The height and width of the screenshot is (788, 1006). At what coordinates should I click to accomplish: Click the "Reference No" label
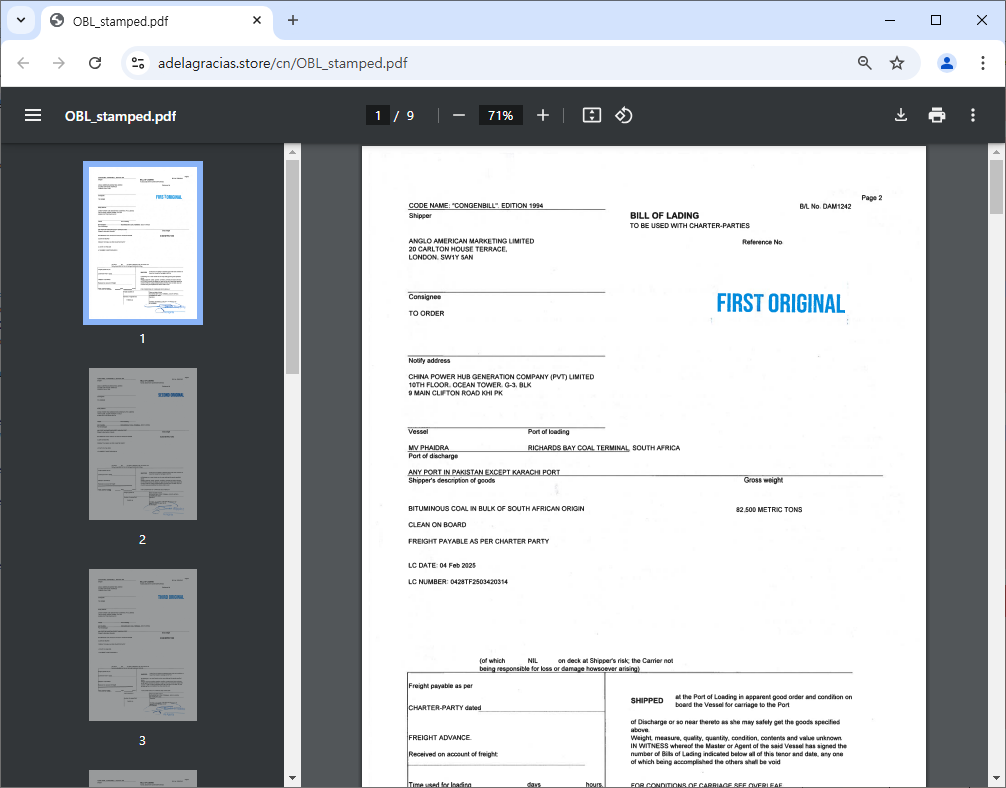coord(762,243)
